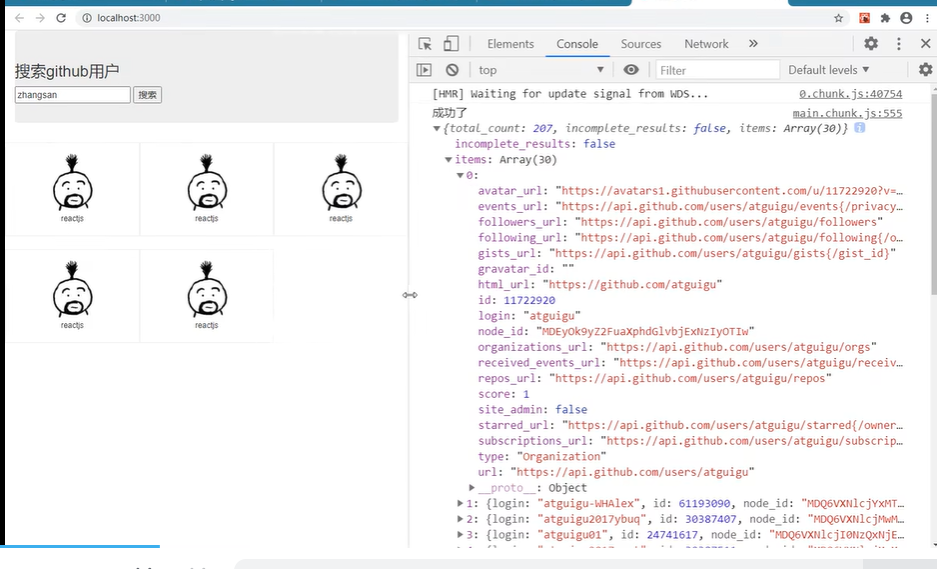937x569 pixels.
Task: Bookmark this page with the star icon
Action: pos(838,18)
